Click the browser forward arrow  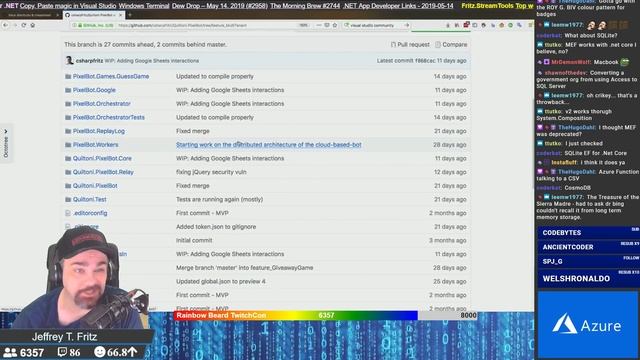tap(15, 25)
